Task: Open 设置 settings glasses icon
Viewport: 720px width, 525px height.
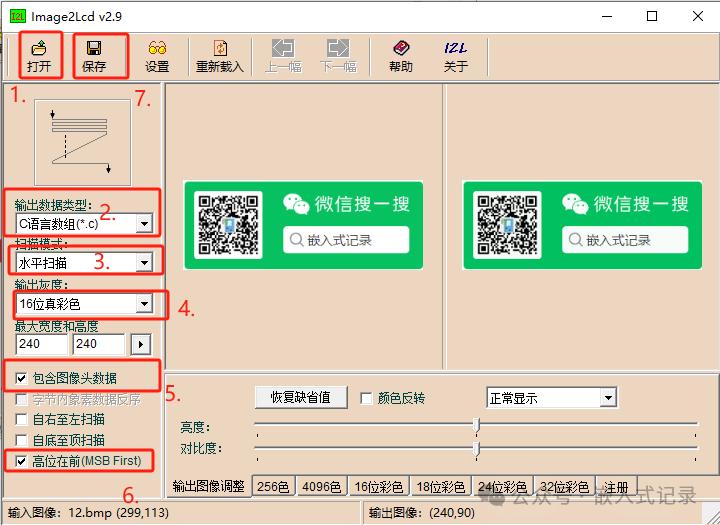Action: [158, 56]
